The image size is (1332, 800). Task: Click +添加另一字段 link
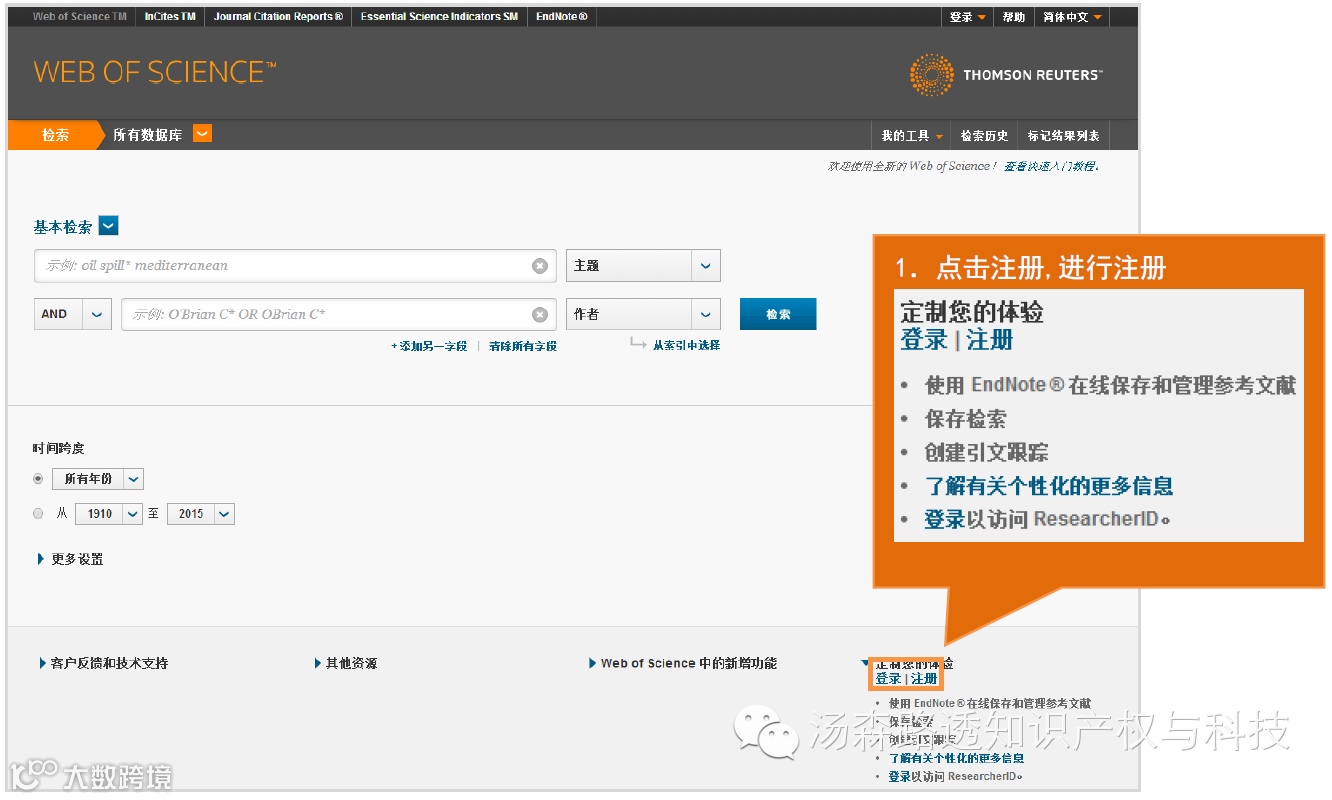point(429,346)
